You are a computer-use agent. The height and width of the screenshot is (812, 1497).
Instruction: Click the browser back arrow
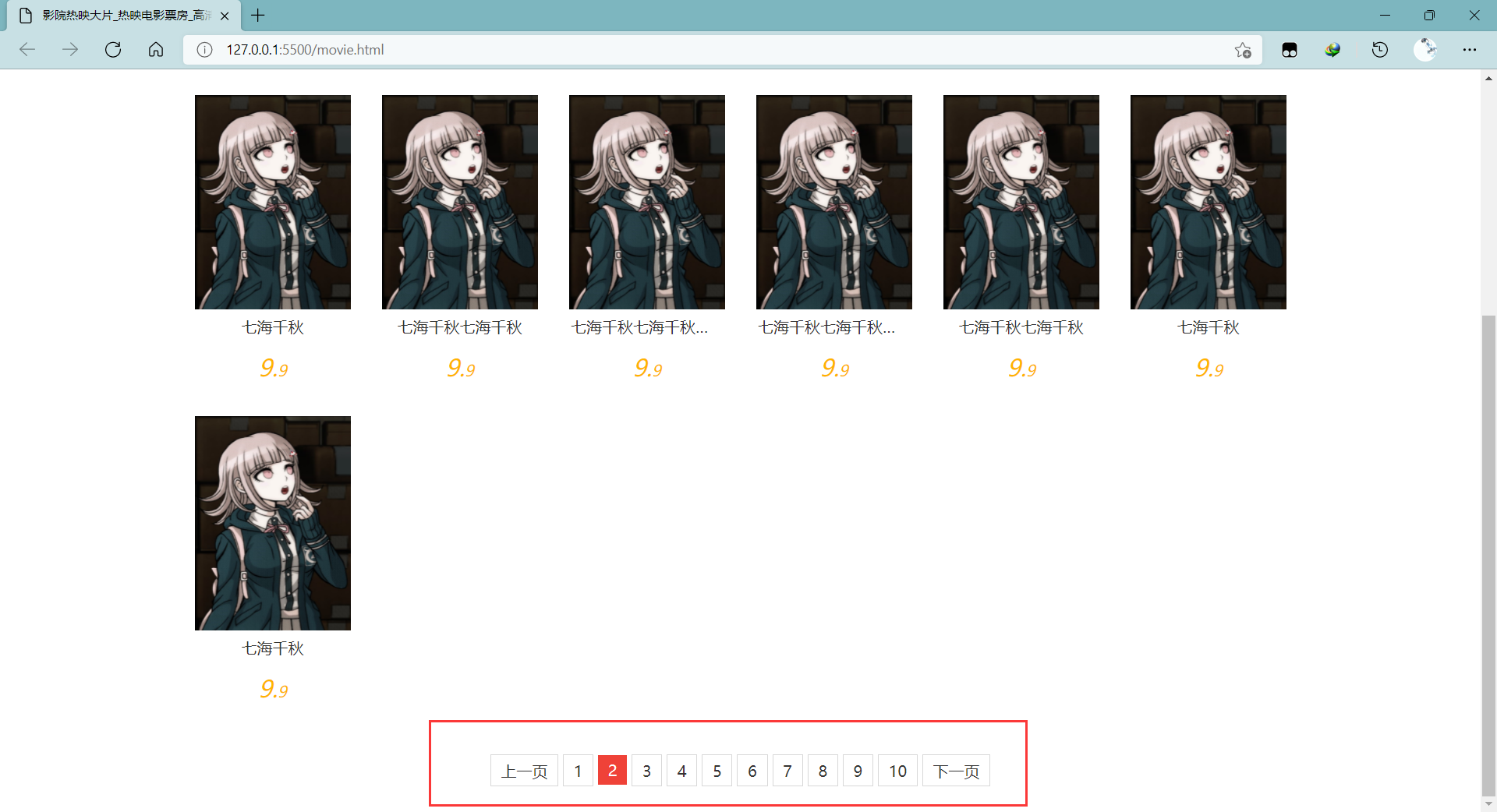click(x=27, y=50)
